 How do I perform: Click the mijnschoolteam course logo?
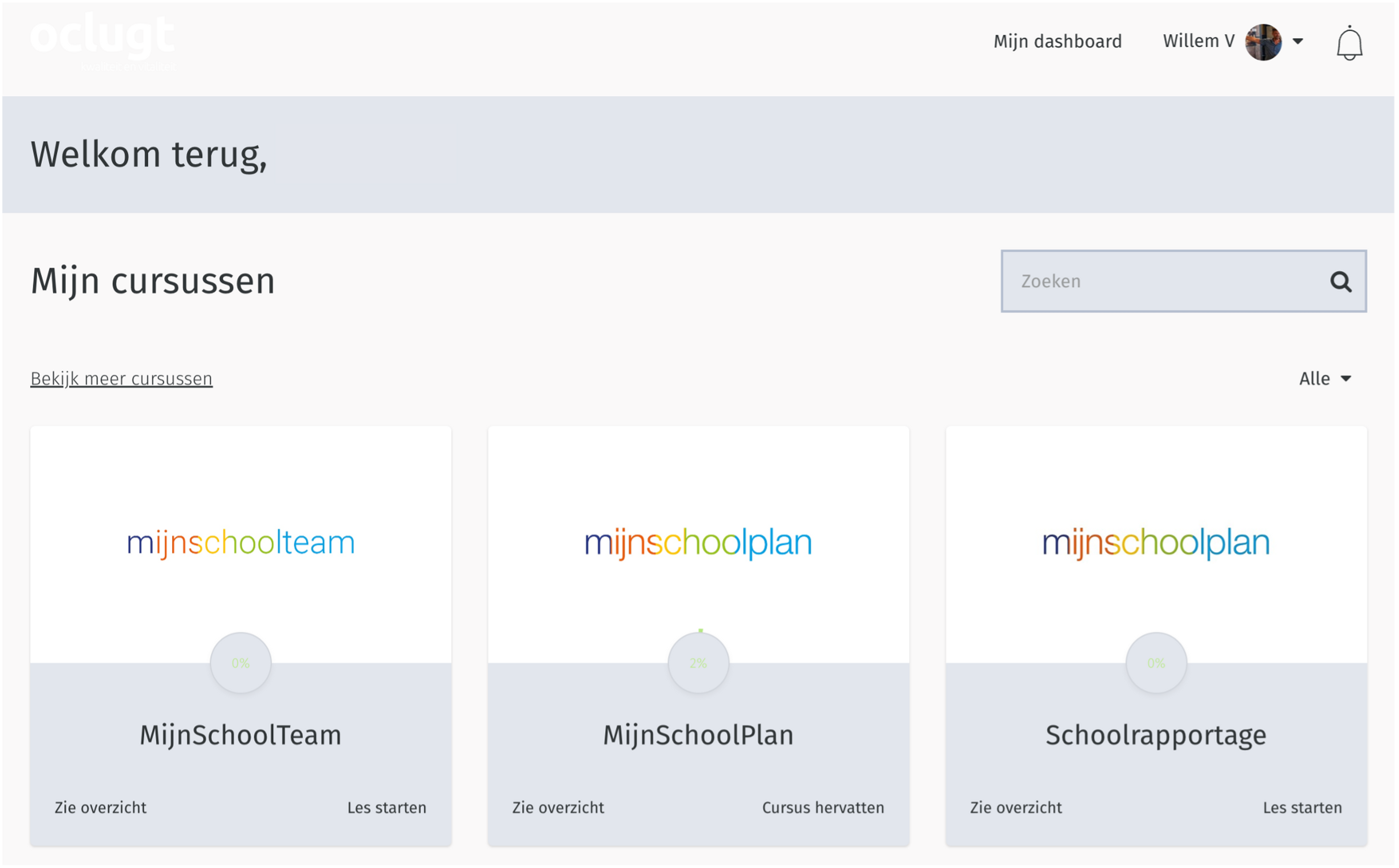coord(240,542)
